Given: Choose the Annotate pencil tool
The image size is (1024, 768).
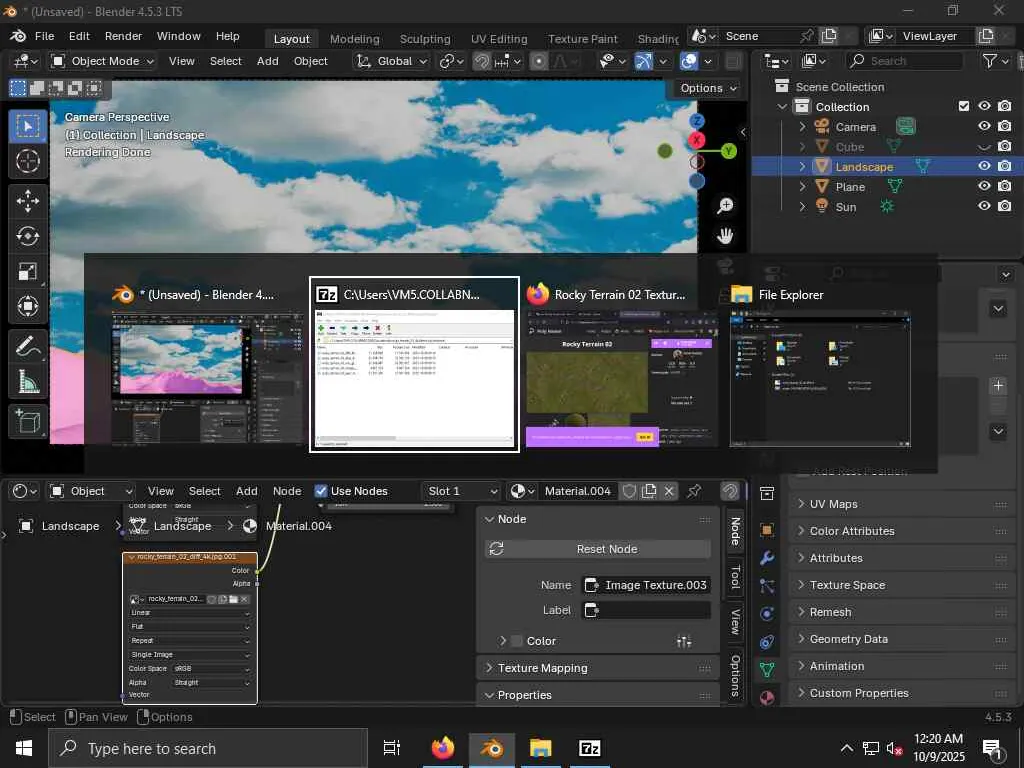Looking at the screenshot, I should 27,346.
